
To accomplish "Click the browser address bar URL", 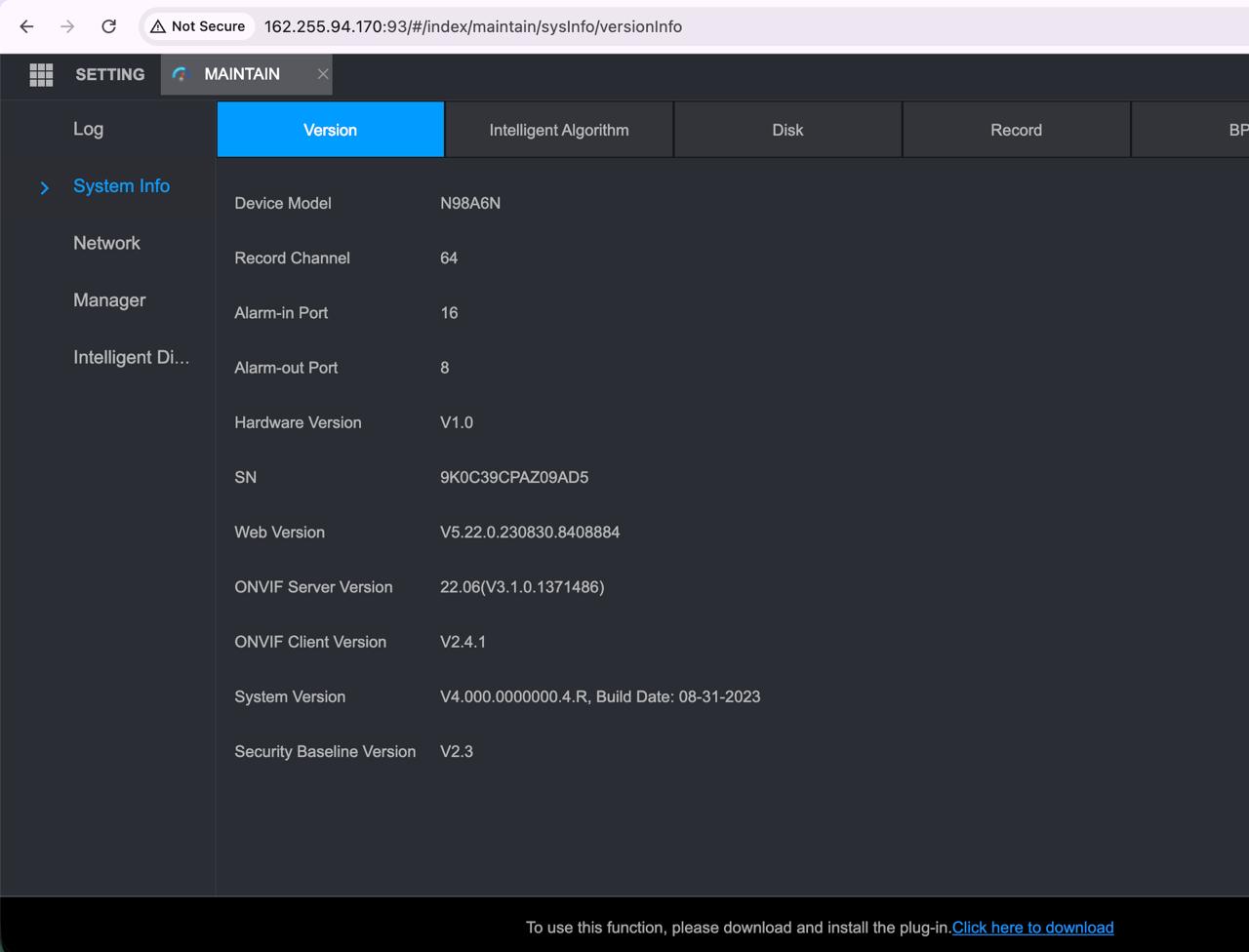I will (473, 26).
